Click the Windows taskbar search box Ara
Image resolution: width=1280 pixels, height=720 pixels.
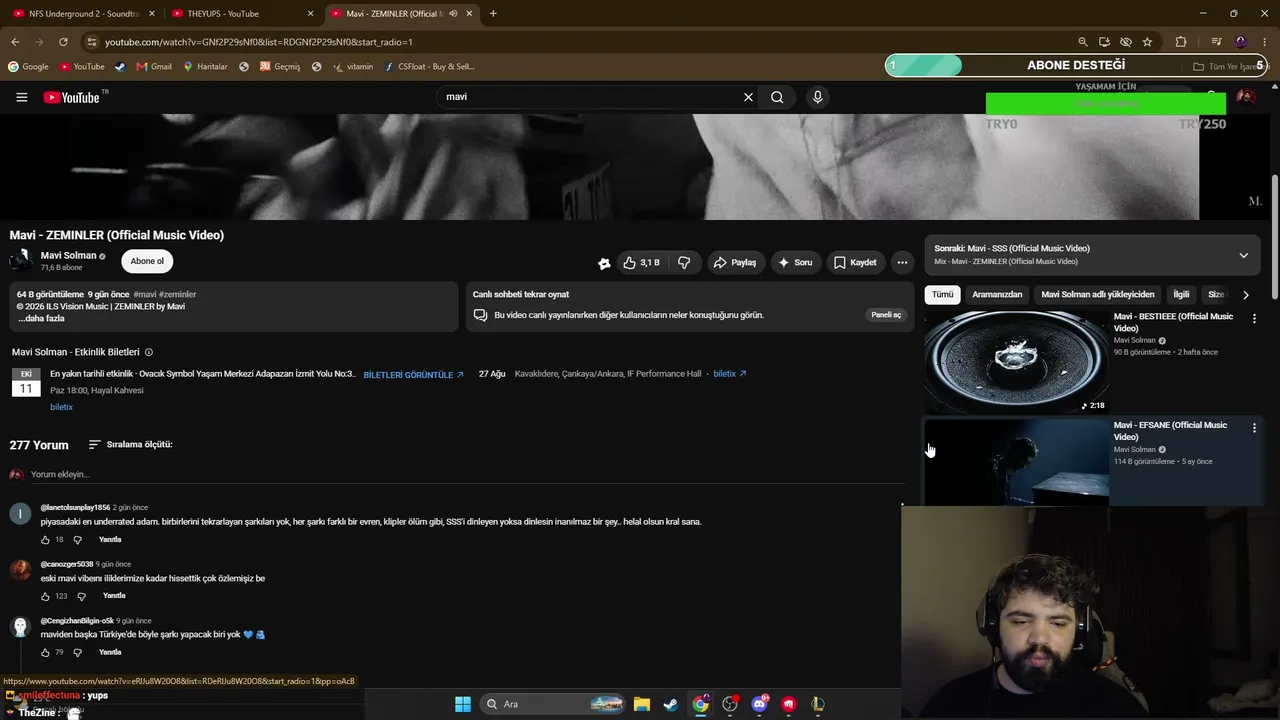click(553, 704)
